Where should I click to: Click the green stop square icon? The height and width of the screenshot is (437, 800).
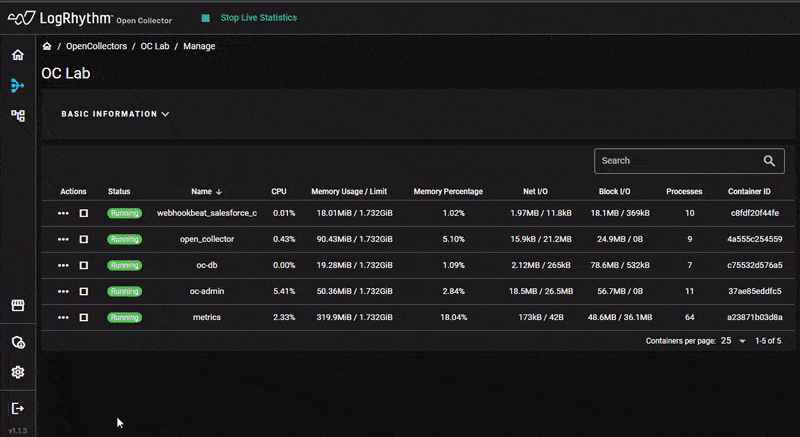point(206,18)
